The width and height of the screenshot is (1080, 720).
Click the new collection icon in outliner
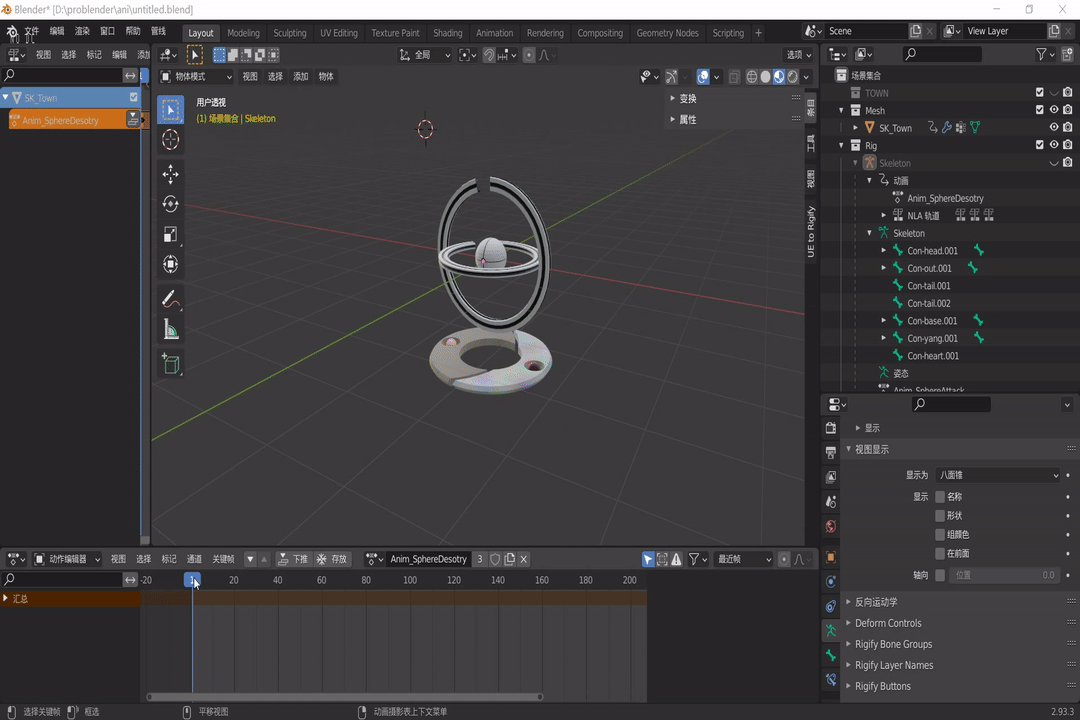[1068, 54]
